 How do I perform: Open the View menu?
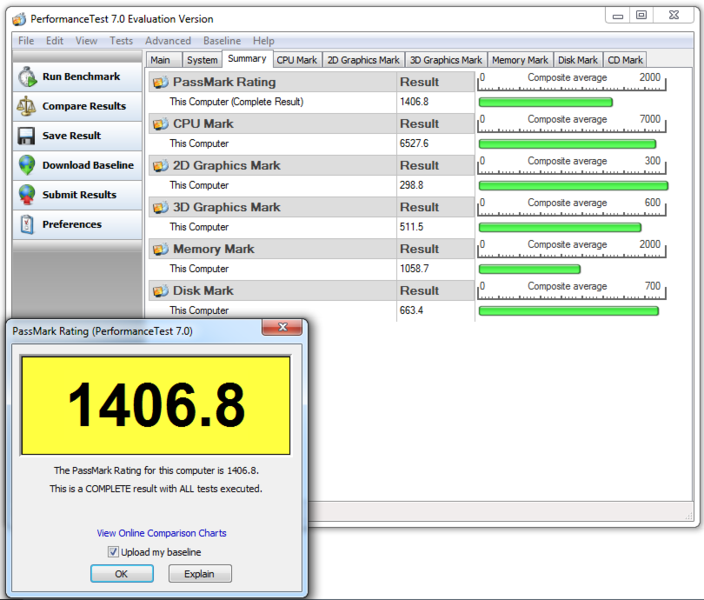pos(86,41)
